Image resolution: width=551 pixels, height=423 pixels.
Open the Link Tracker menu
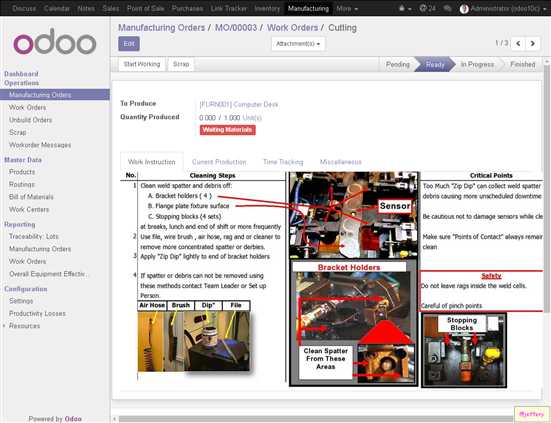[228, 8]
